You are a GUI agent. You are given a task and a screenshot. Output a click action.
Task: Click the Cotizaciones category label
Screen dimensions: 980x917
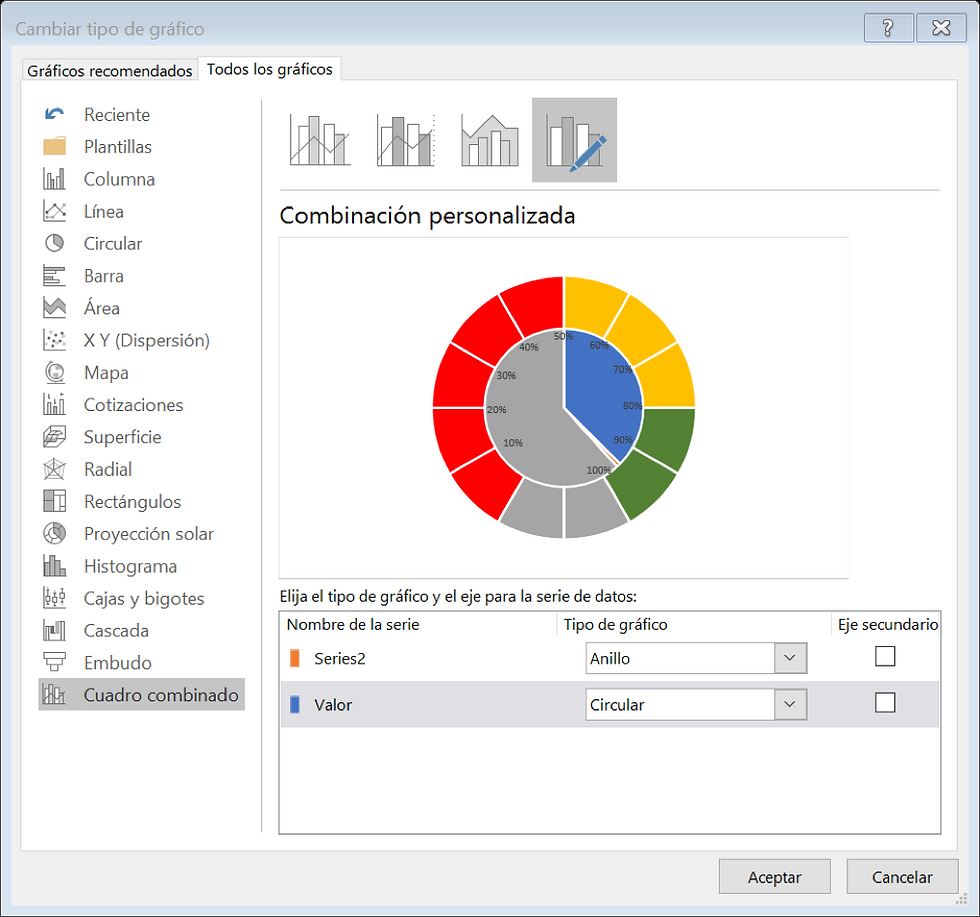pyautogui.click(x=134, y=405)
